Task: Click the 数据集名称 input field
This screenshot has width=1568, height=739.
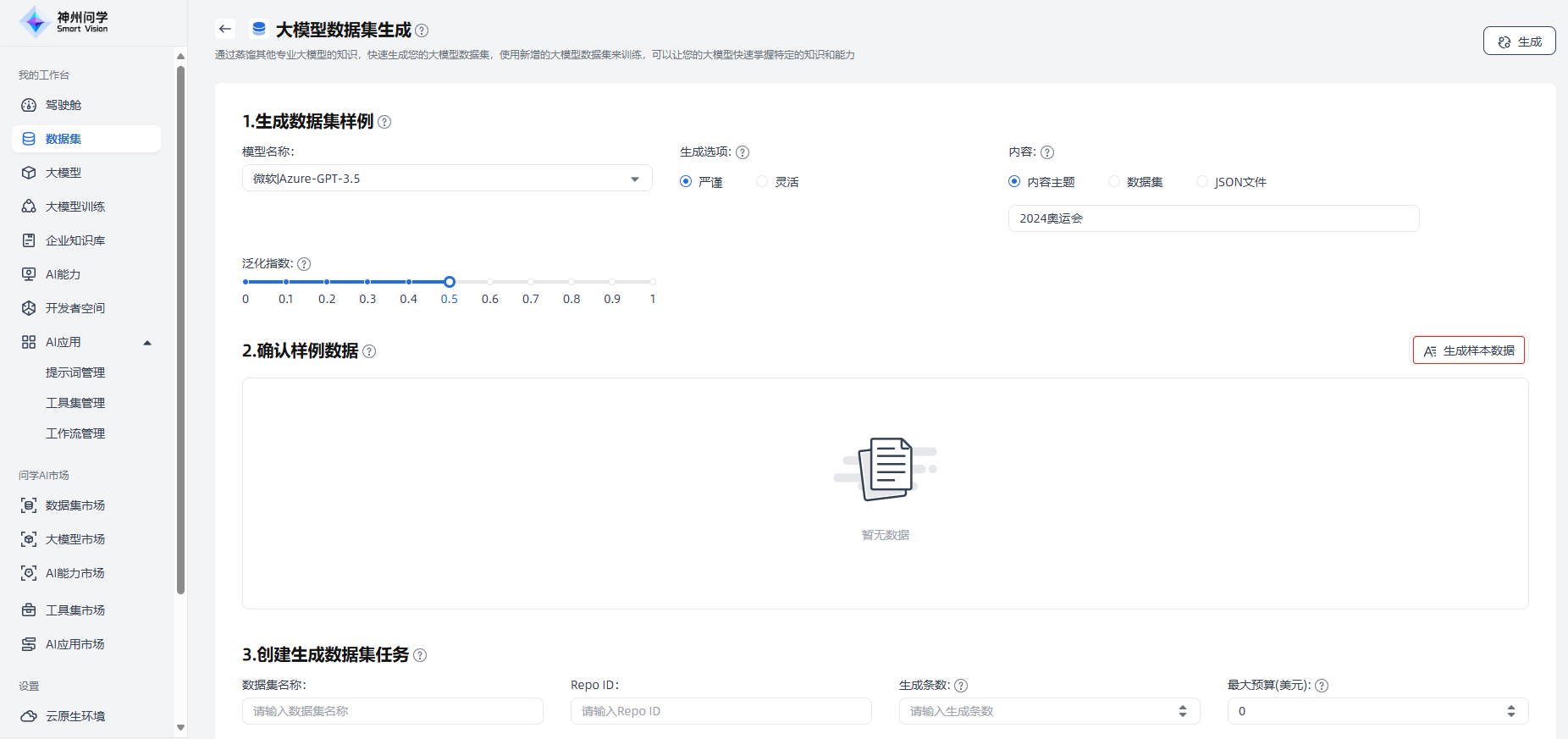Action: [x=393, y=711]
